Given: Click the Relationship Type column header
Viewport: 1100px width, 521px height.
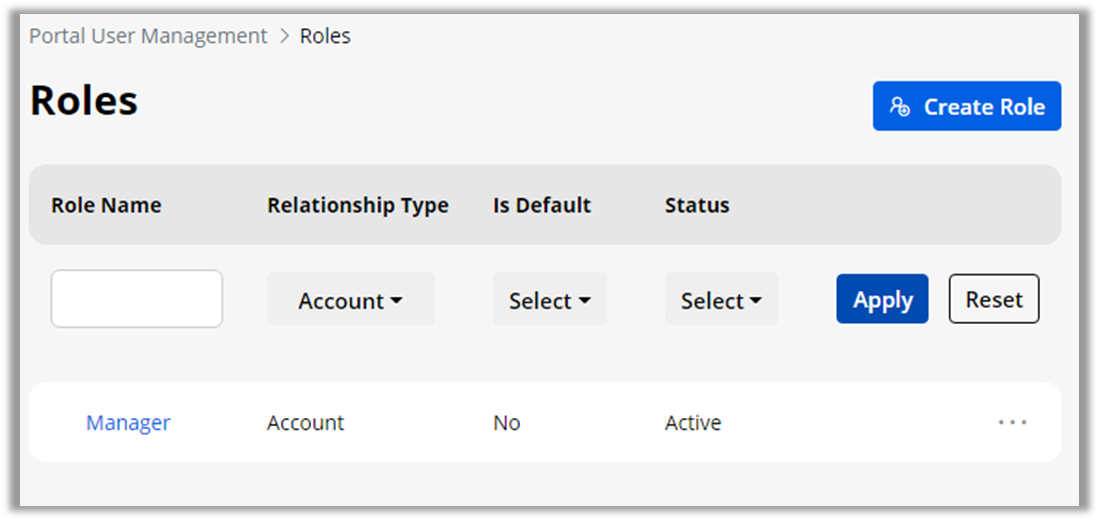Looking at the screenshot, I should point(357,205).
